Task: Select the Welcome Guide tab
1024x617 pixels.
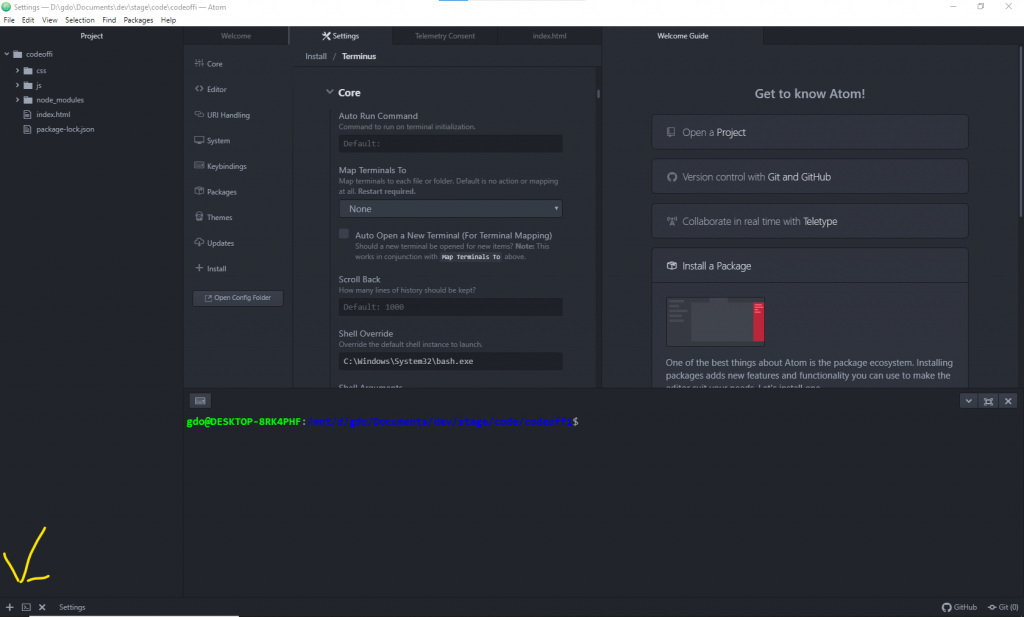Action: [x=682, y=36]
